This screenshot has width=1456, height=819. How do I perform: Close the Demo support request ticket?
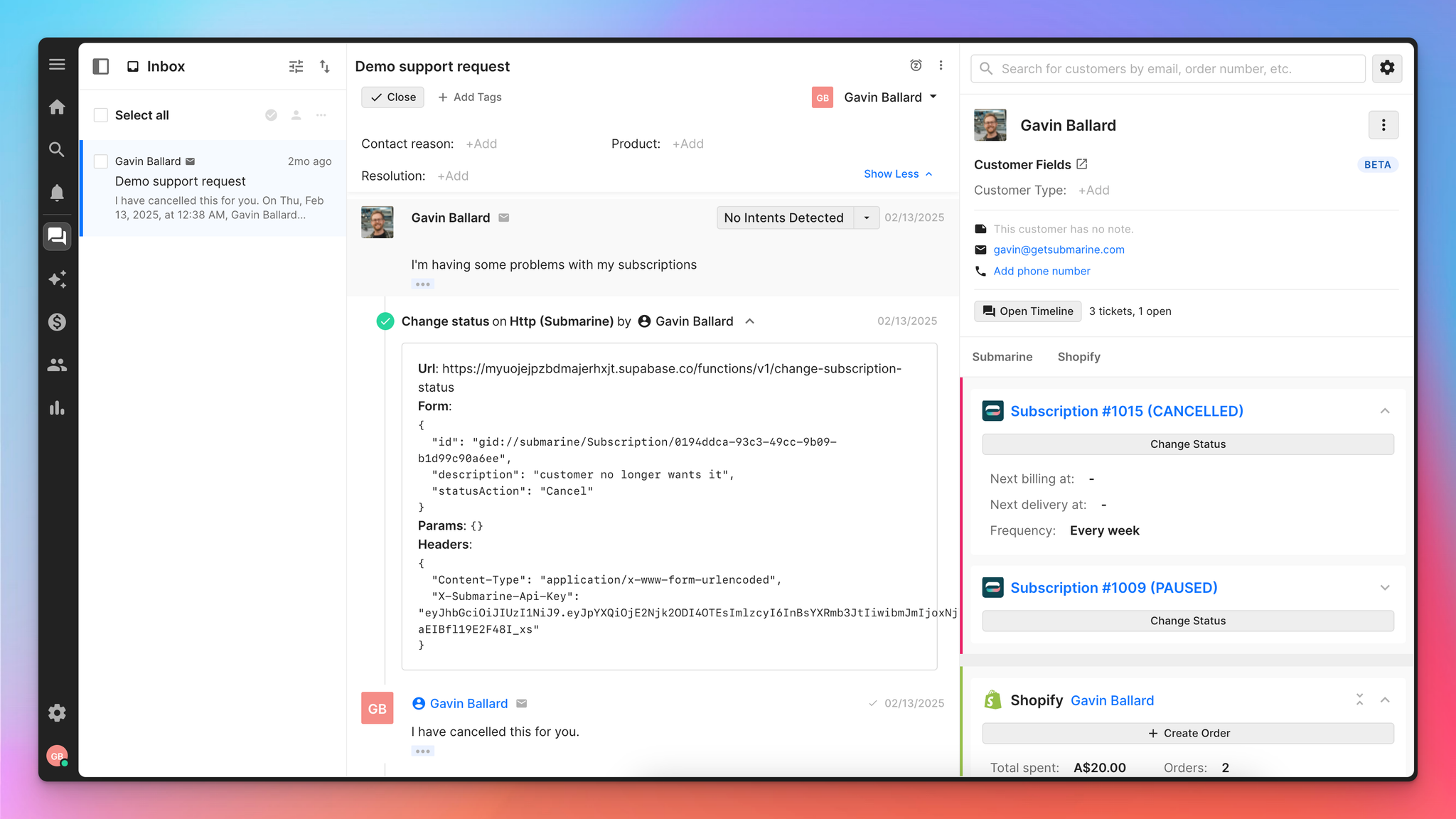(x=392, y=97)
